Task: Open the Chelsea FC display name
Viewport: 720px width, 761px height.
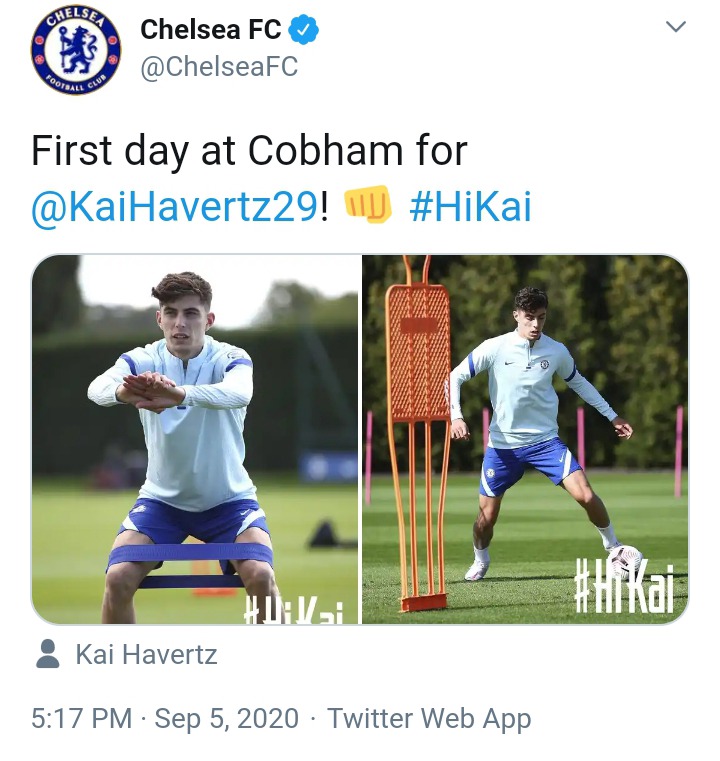Action: (x=211, y=30)
